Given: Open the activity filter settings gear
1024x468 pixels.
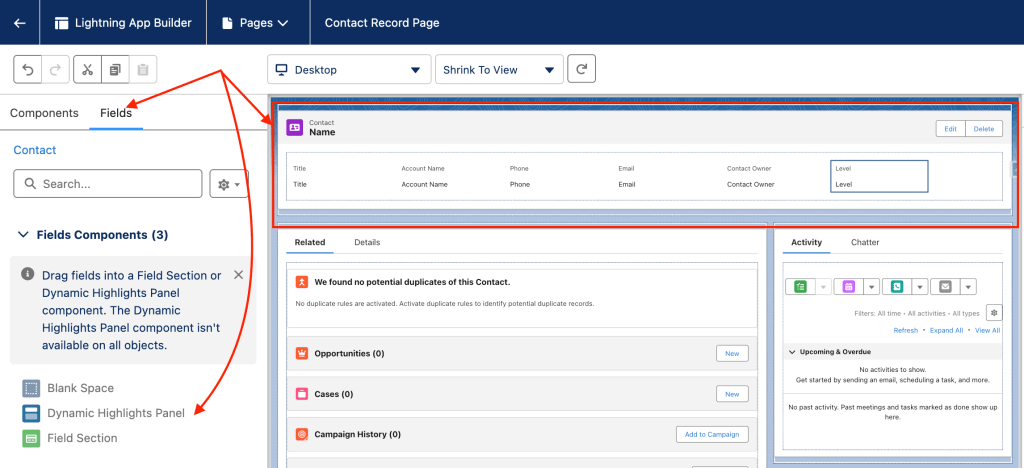Looking at the screenshot, I should pos(992,312).
